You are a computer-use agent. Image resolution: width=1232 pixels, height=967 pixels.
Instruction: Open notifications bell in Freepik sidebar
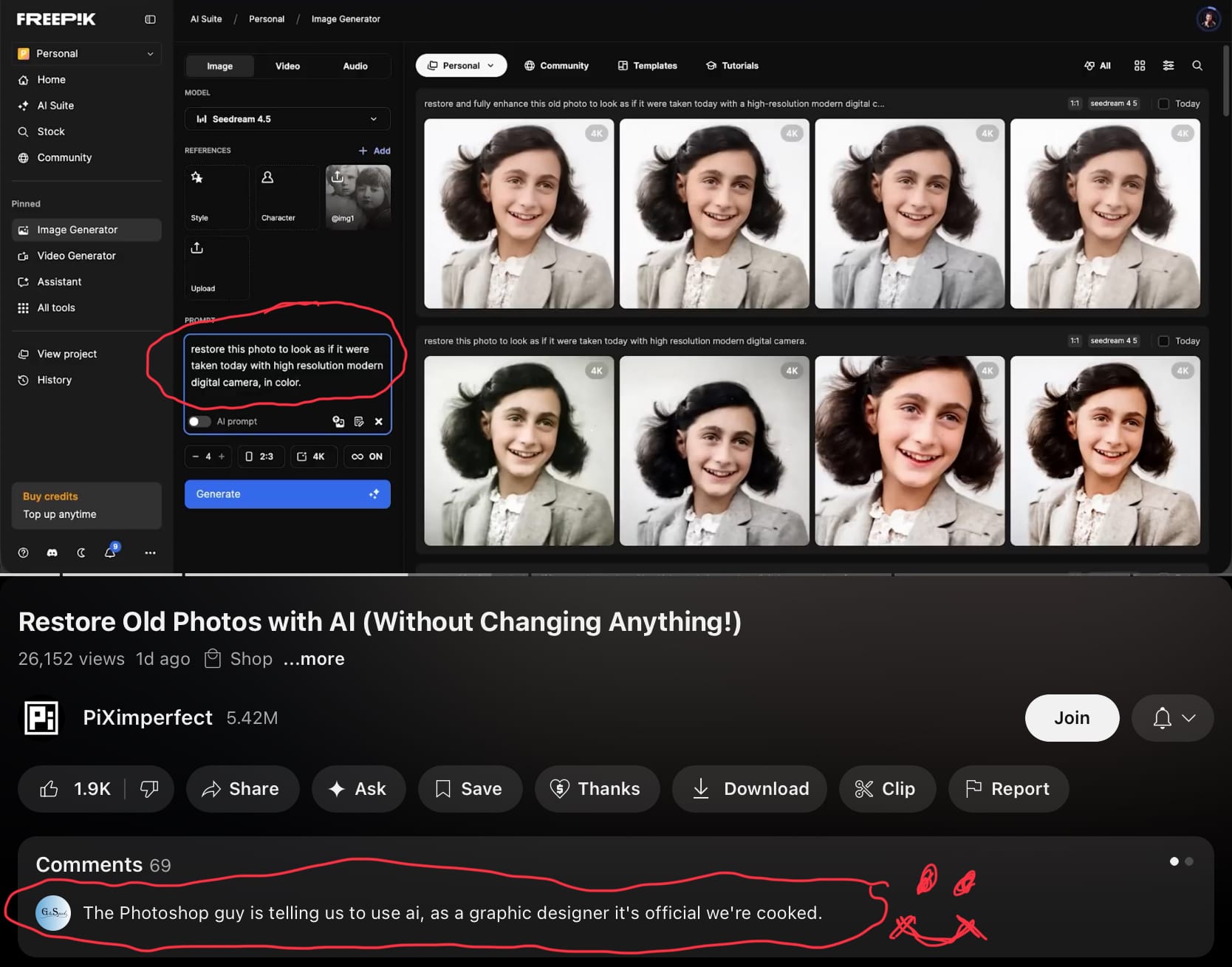(x=110, y=553)
